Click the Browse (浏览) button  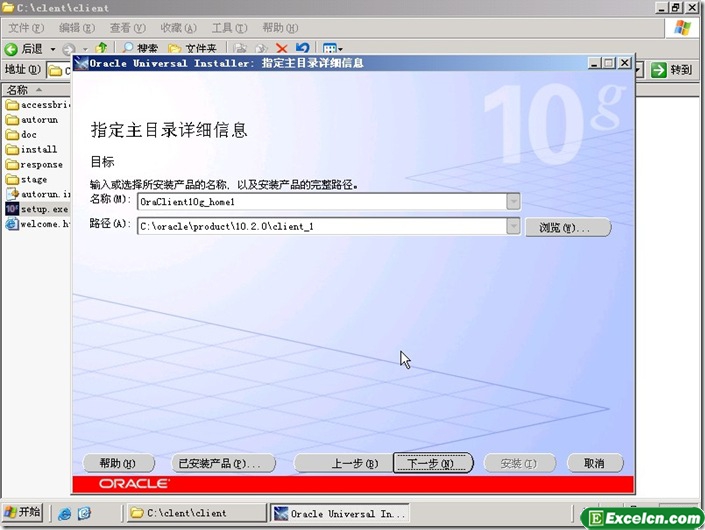tap(567, 228)
